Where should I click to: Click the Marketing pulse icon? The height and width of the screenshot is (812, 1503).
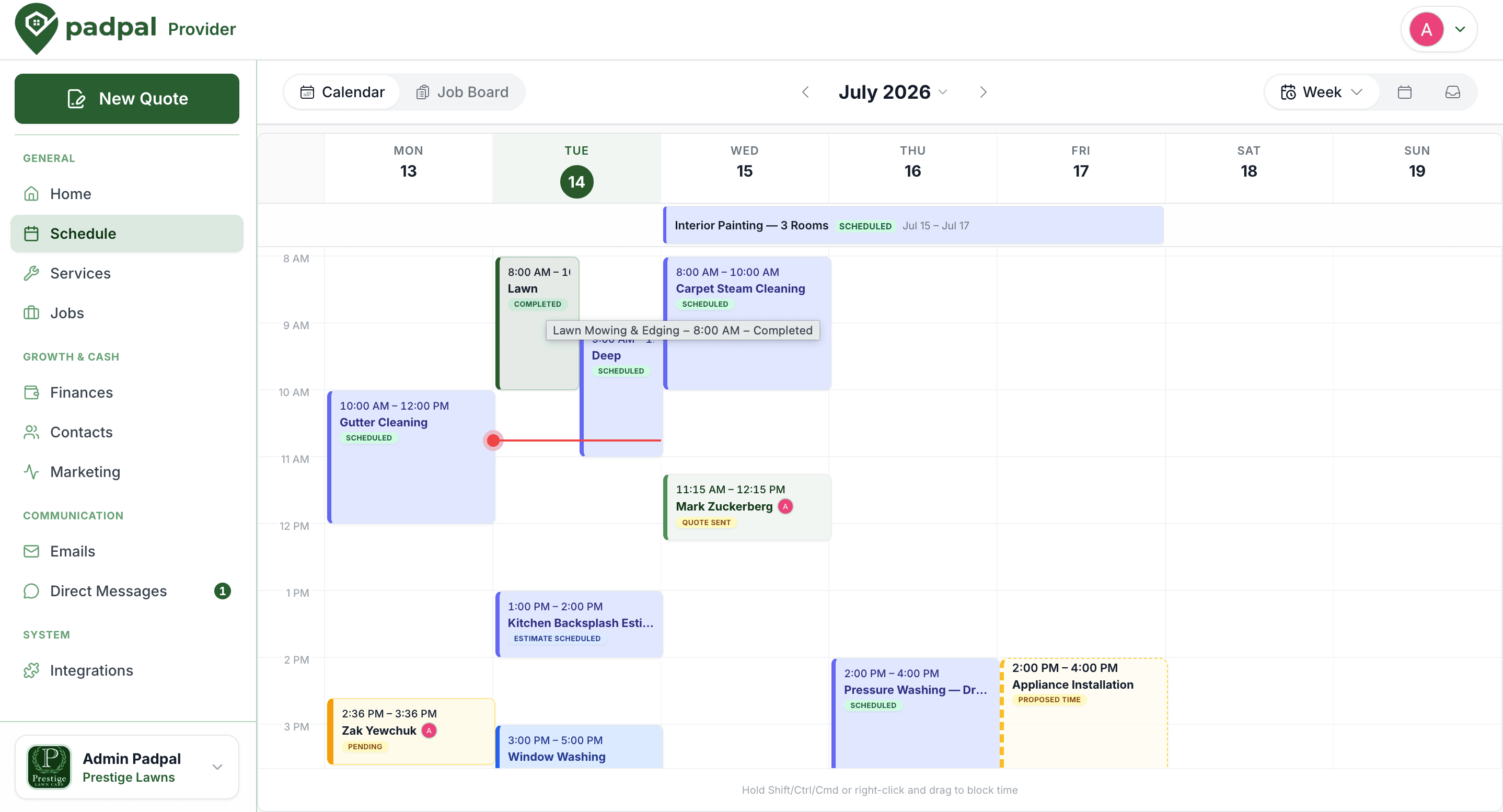31,472
